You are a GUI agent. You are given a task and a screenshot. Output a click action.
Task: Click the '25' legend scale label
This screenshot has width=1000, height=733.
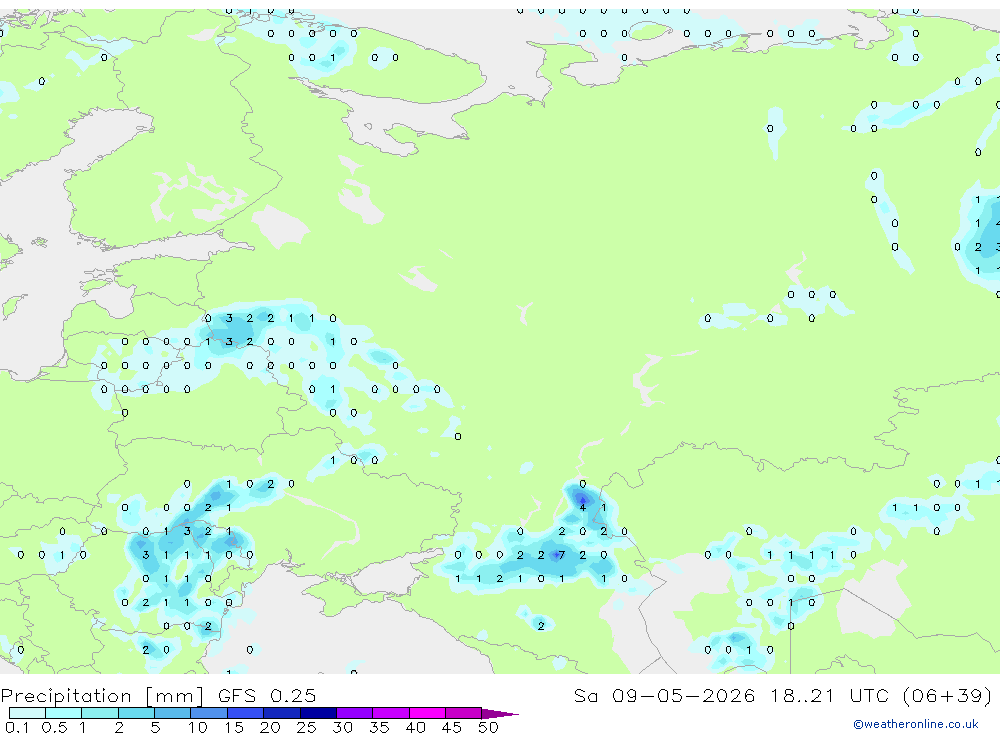click(307, 727)
